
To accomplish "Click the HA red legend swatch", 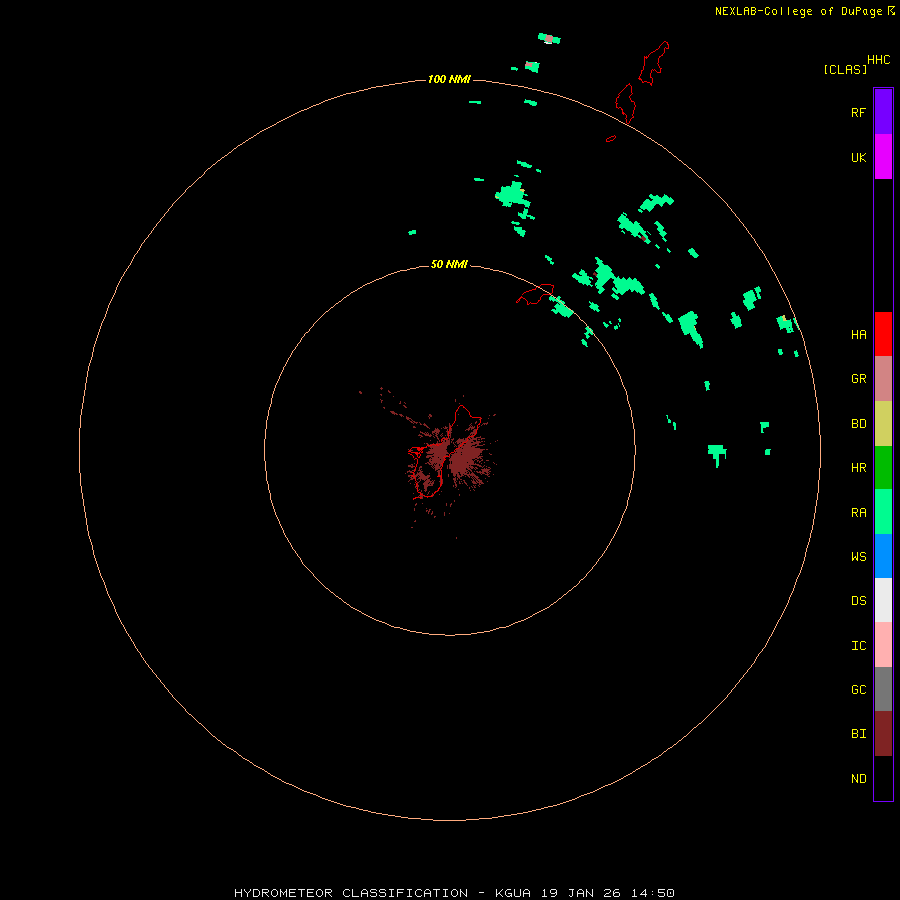I will (883, 334).
